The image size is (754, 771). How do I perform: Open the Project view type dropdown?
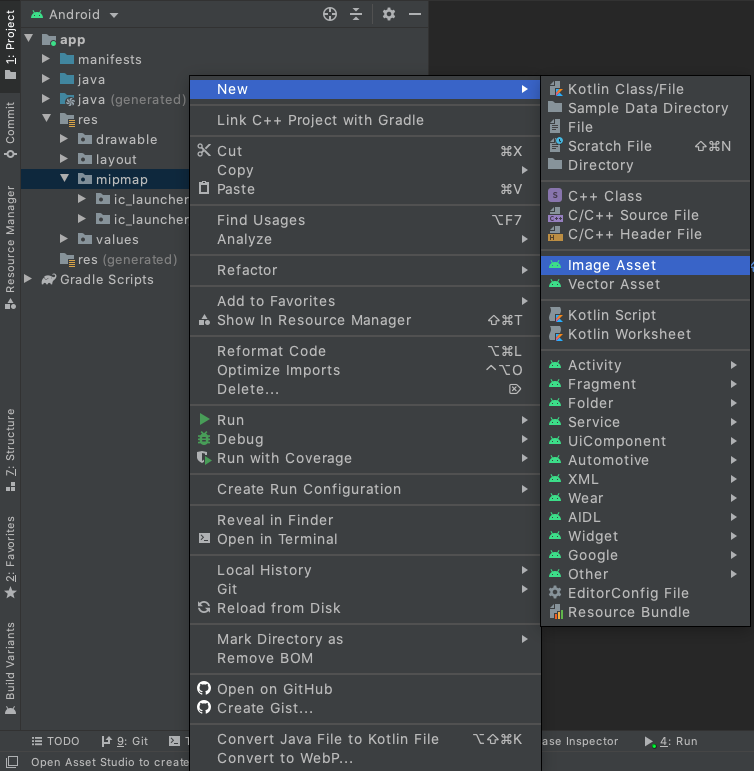pyautogui.click(x=74, y=15)
